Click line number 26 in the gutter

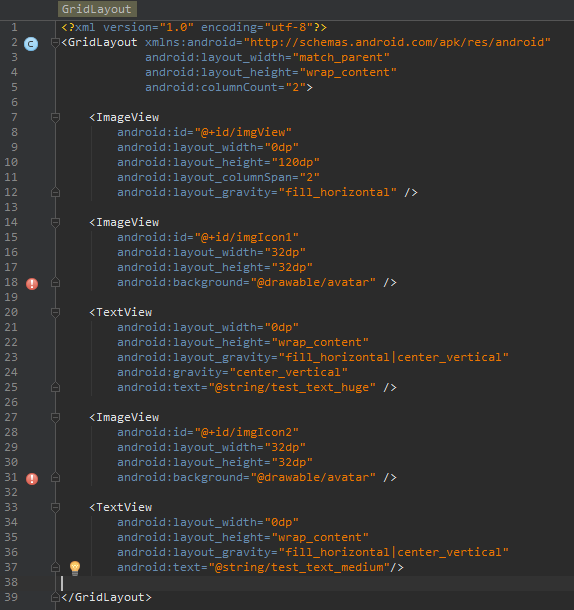[11, 402]
